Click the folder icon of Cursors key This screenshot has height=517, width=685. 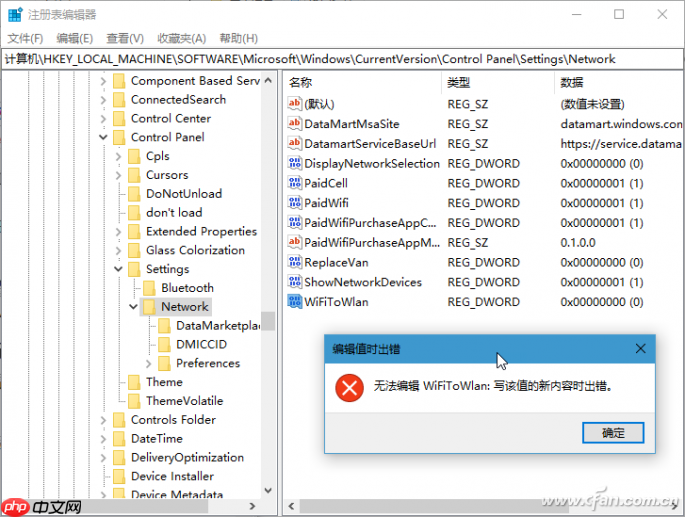[134, 175]
